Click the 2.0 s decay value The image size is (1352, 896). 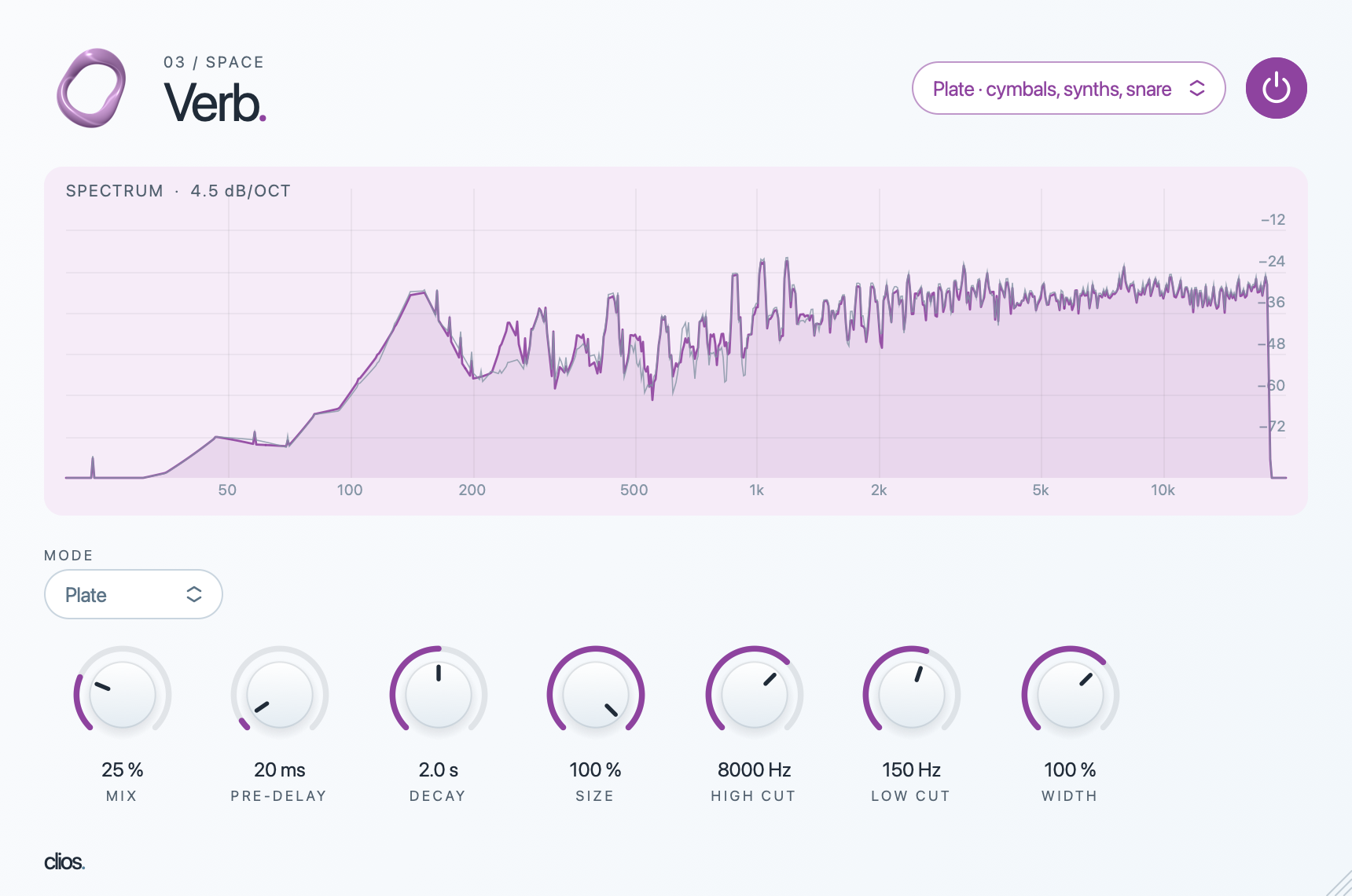coord(439,769)
